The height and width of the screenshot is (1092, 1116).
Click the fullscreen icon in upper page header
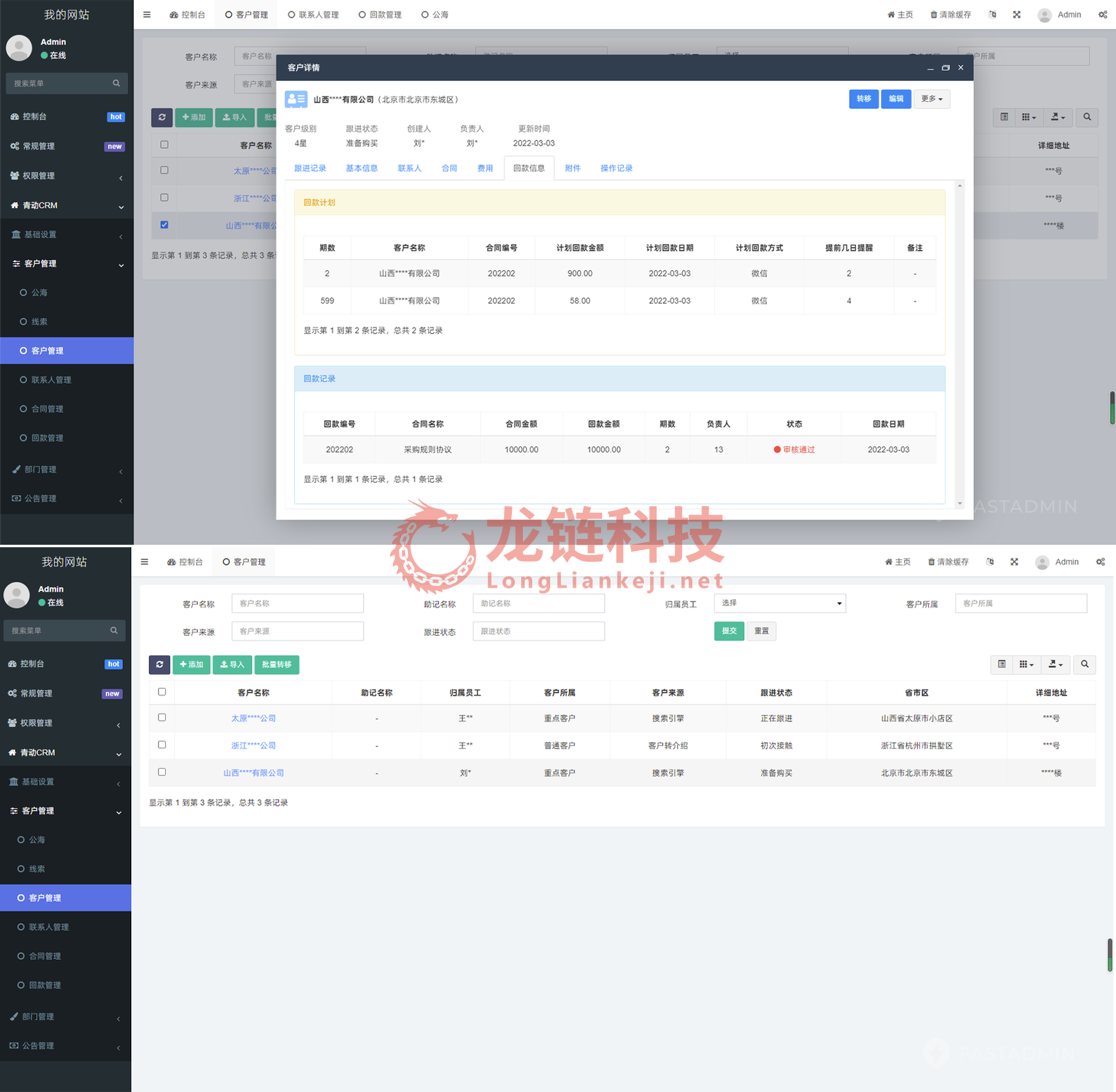(1017, 15)
